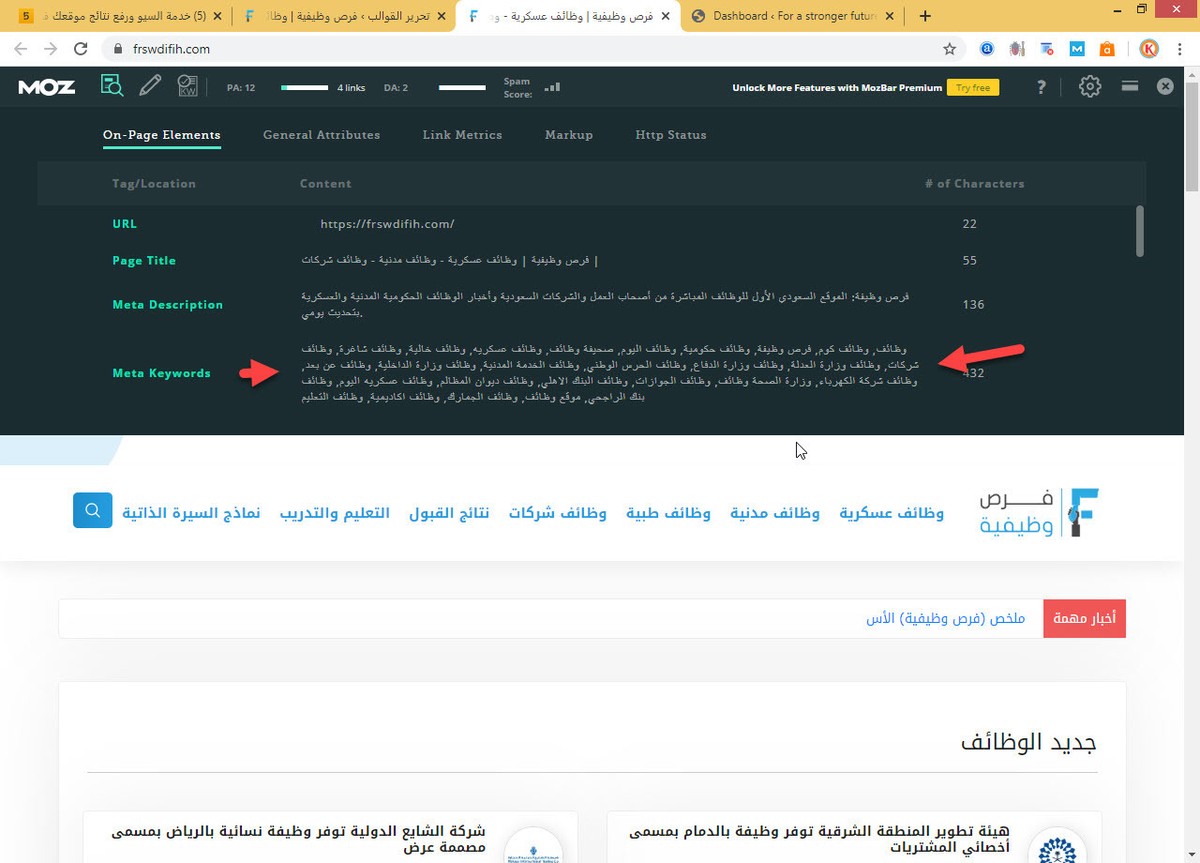
Task: Open the popup blocker extension icon
Action: (1047, 48)
